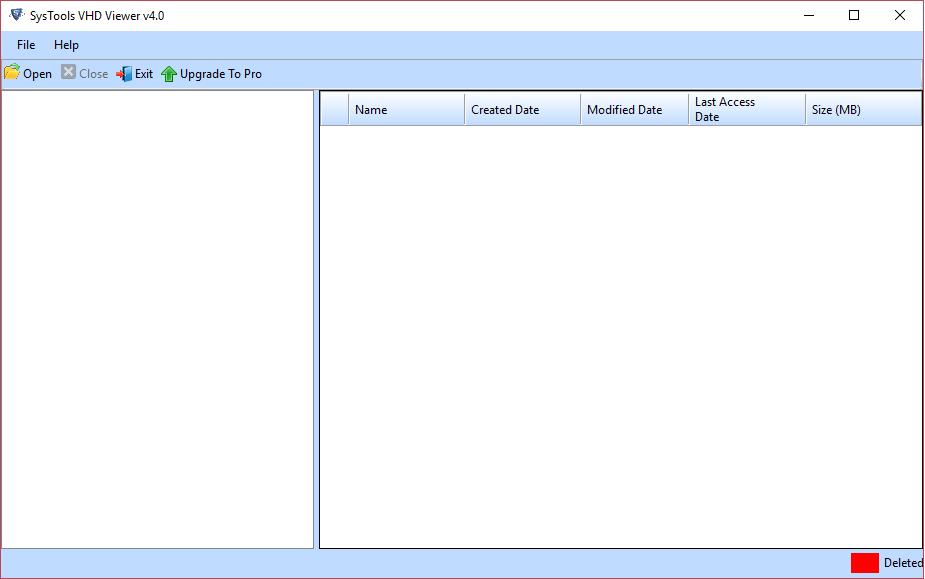Click the red Deleted color swatch
Image resolution: width=925 pixels, height=579 pixels.
[865, 562]
